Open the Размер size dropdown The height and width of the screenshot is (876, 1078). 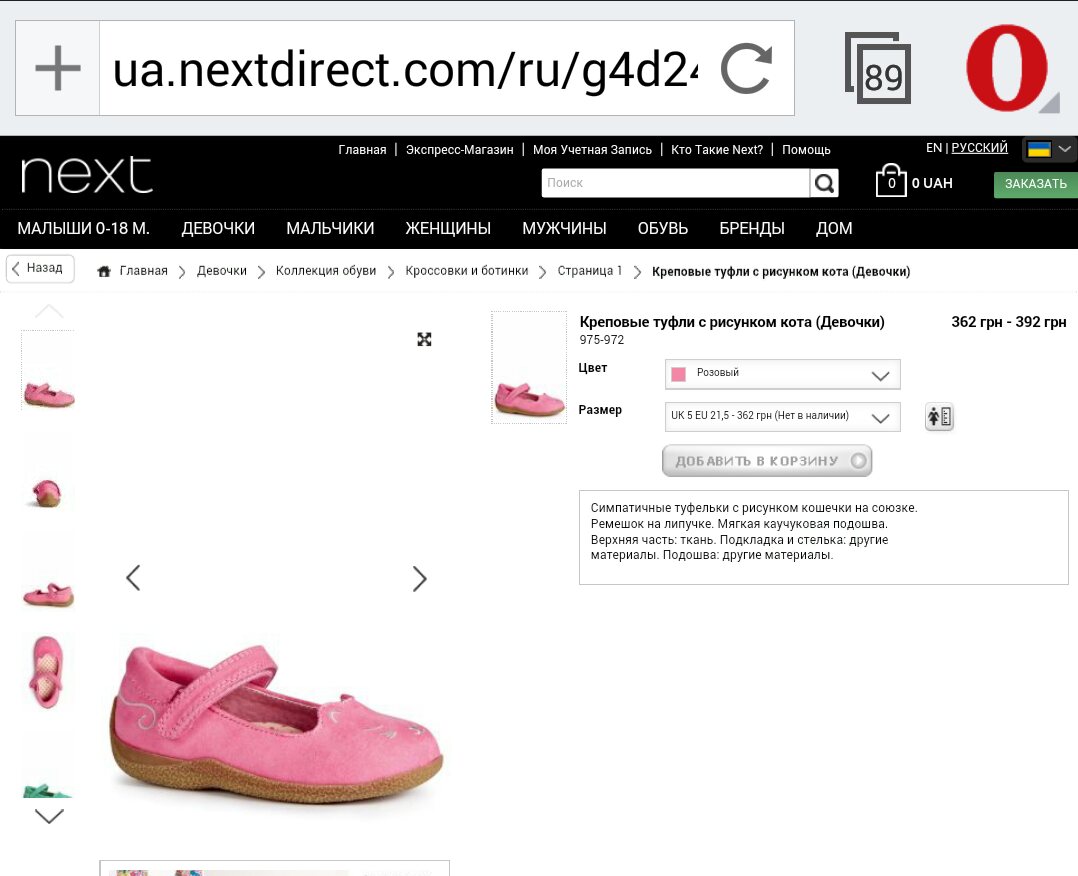tap(782, 417)
